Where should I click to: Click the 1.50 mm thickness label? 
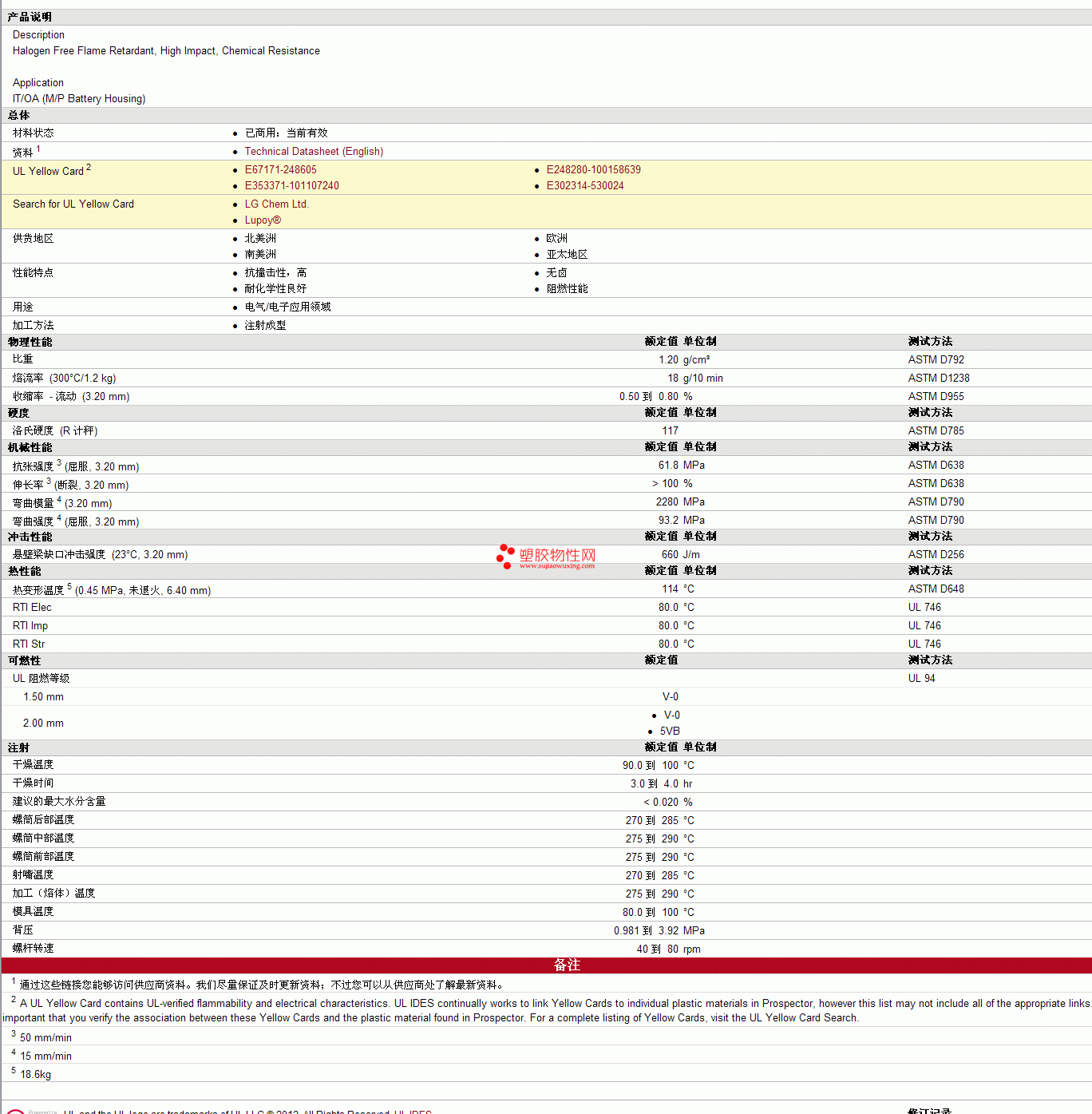tap(44, 697)
